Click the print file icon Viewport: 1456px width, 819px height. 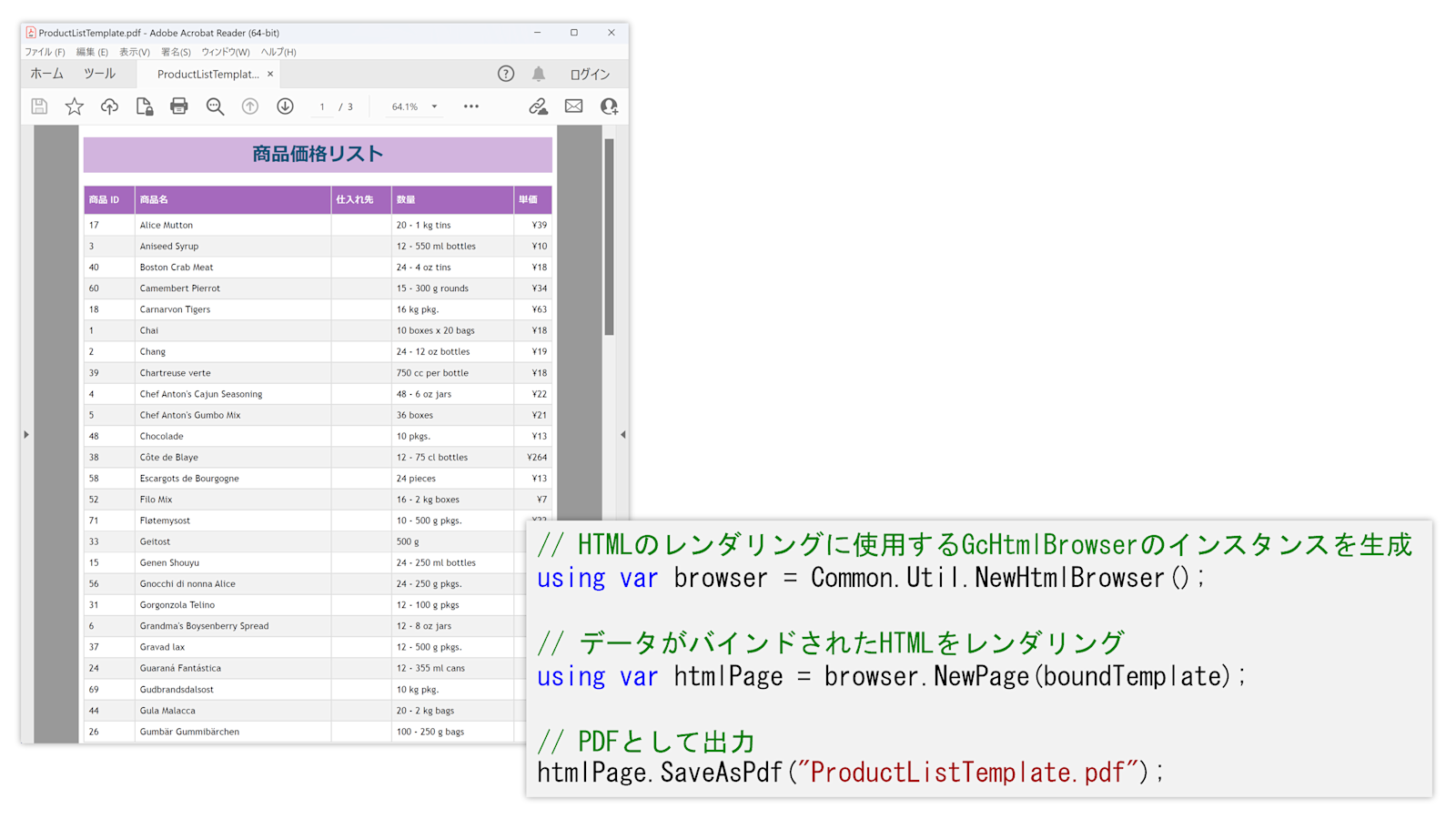[x=179, y=106]
